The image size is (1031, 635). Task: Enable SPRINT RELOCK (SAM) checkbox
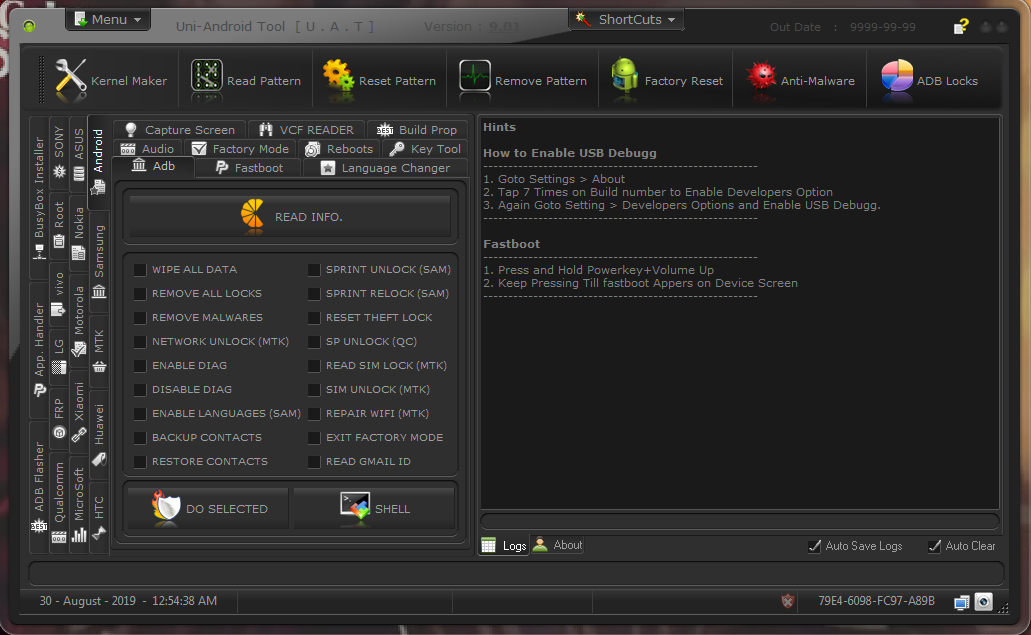[314, 293]
